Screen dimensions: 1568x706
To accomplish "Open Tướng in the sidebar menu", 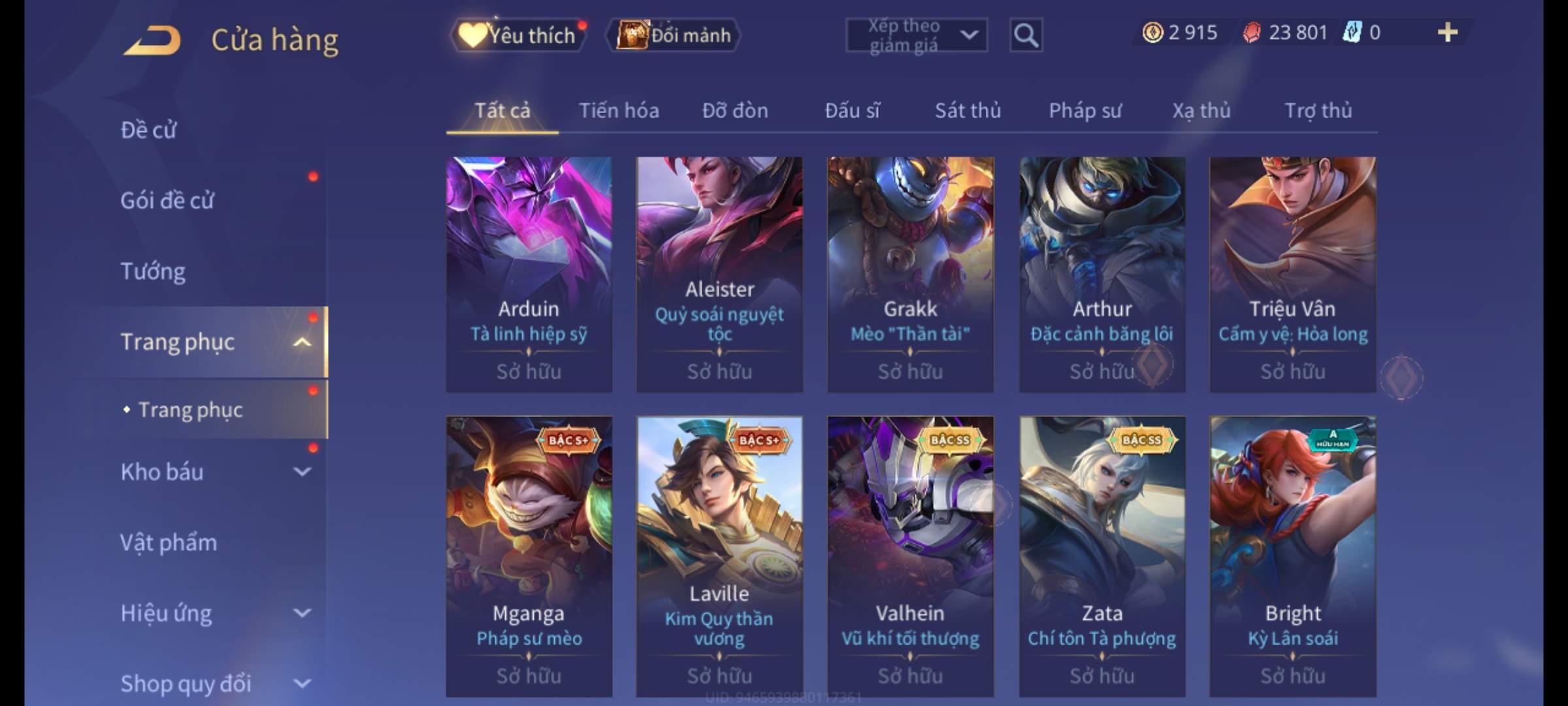I will coord(153,271).
